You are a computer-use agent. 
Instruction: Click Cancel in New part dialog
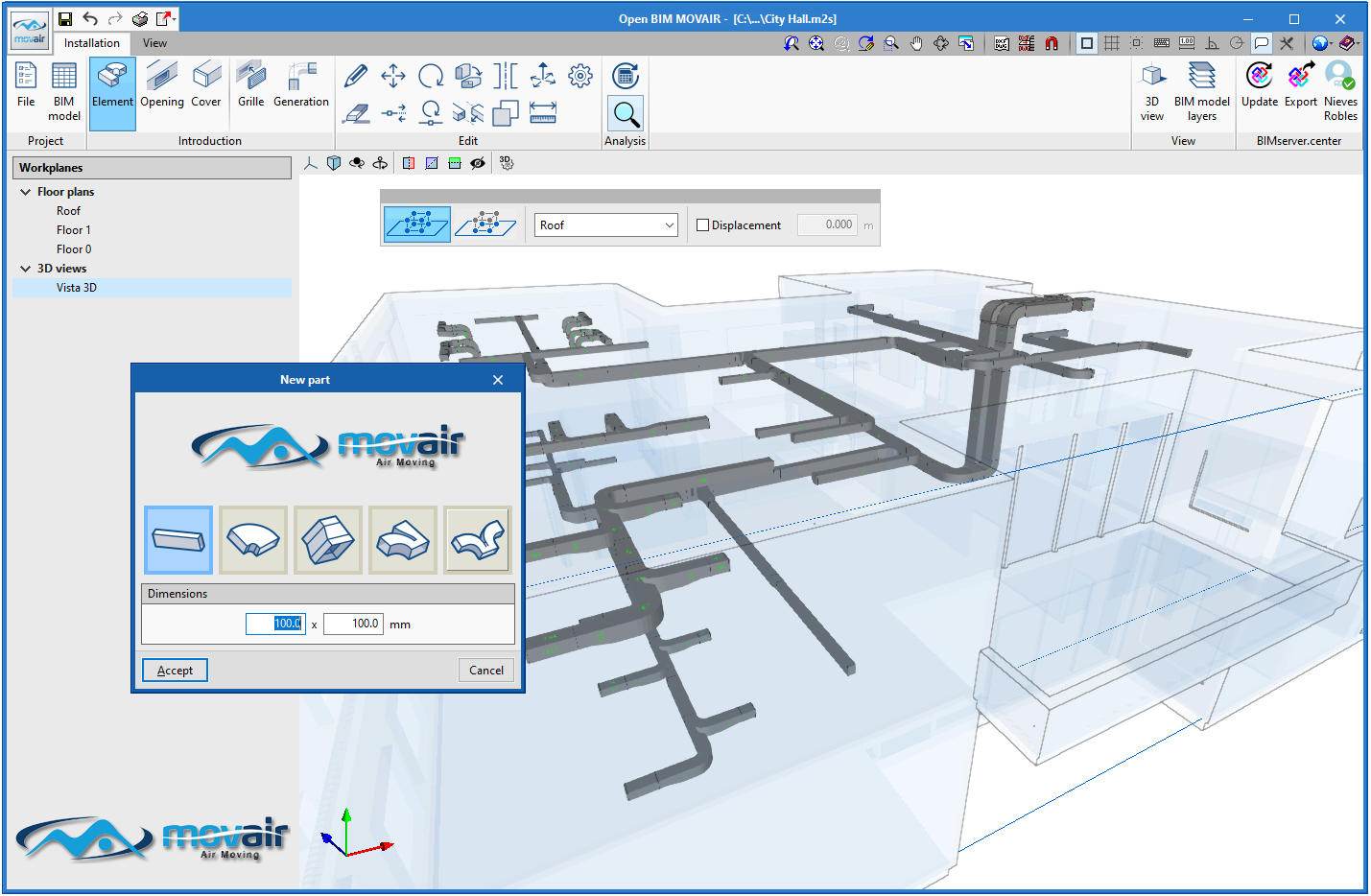pyautogui.click(x=486, y=671)
